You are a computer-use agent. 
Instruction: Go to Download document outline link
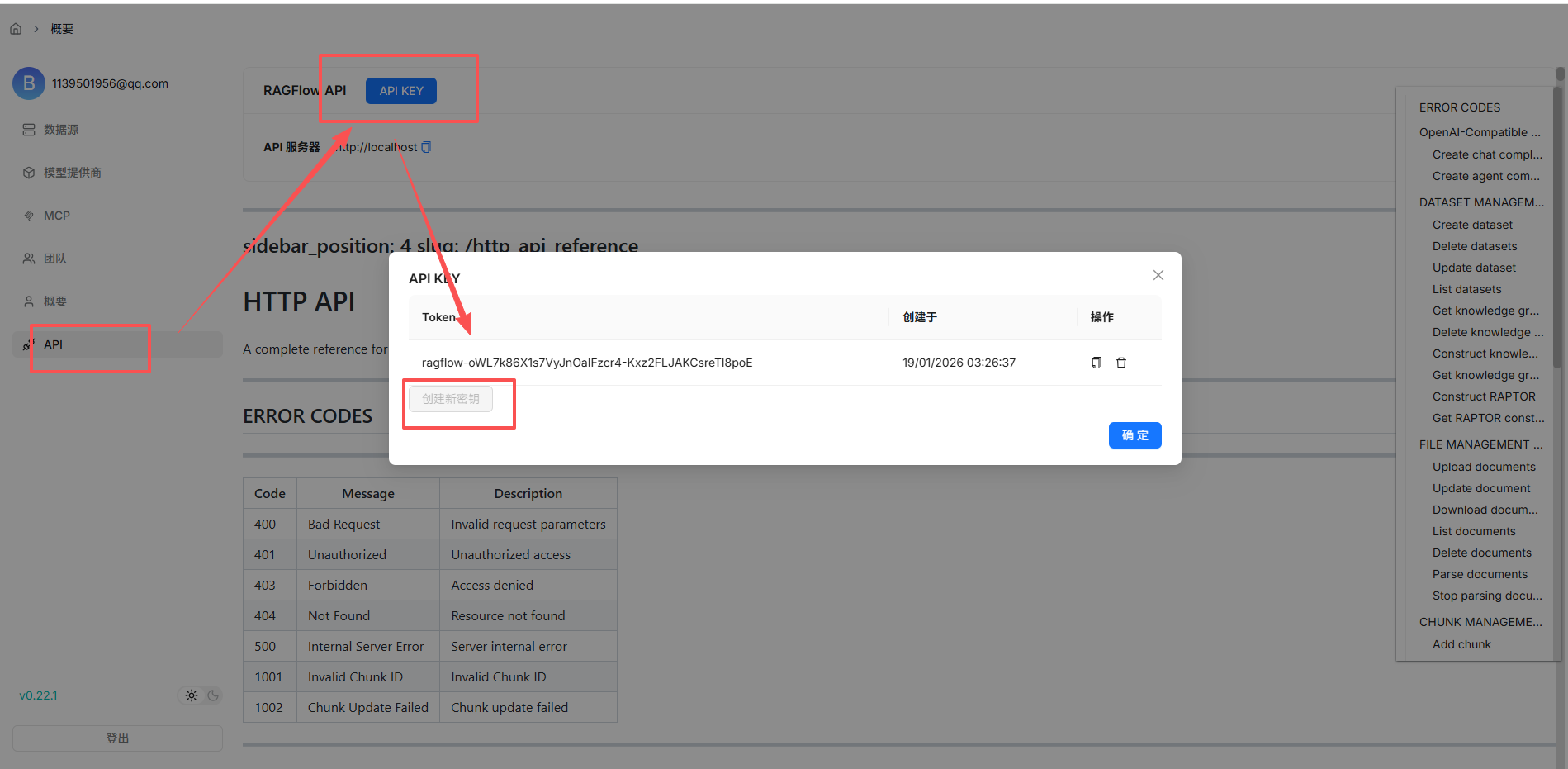[x=1485, y=510]
